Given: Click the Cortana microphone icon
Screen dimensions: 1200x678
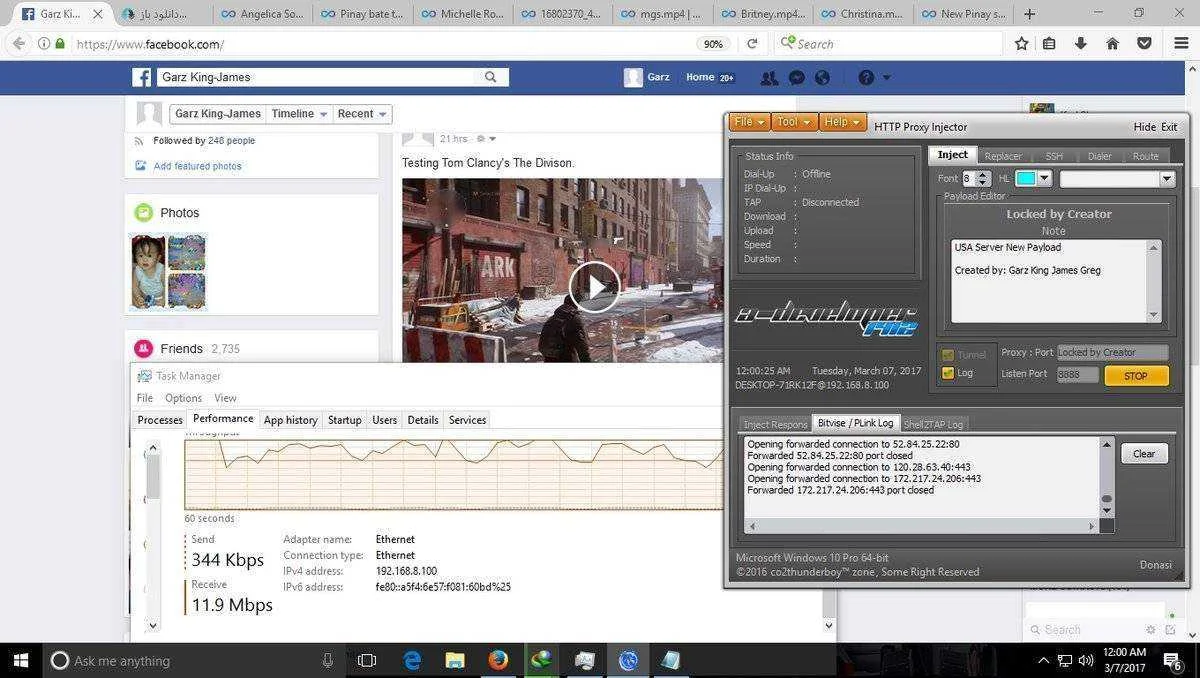Looking at the screenshot, I should 328,660.
